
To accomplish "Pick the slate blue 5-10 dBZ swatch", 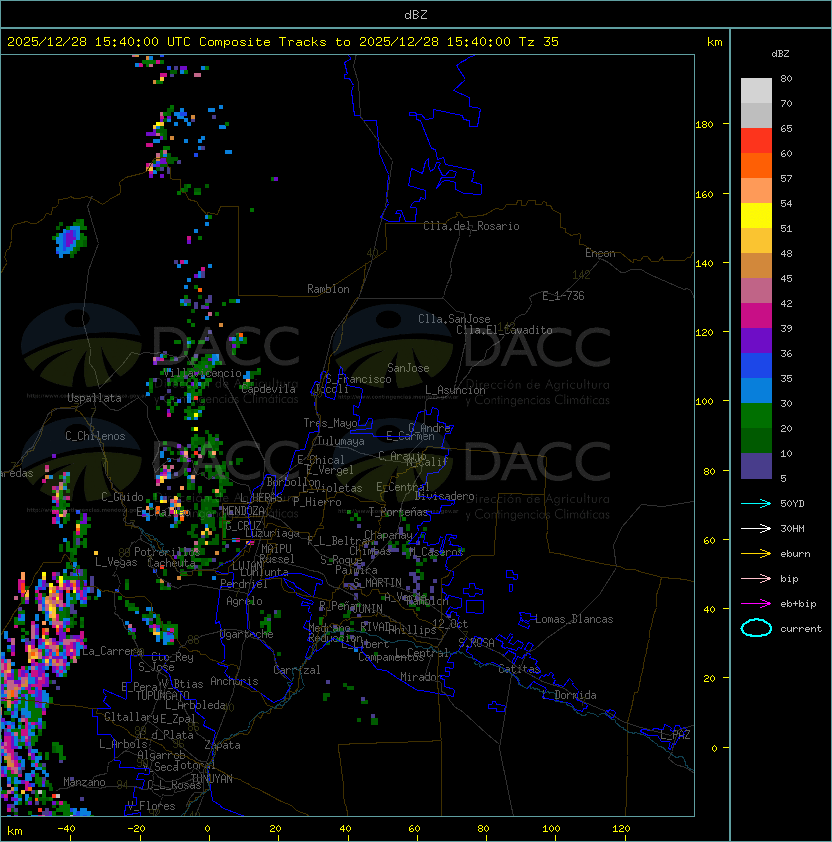I will [x=756, y=466].
